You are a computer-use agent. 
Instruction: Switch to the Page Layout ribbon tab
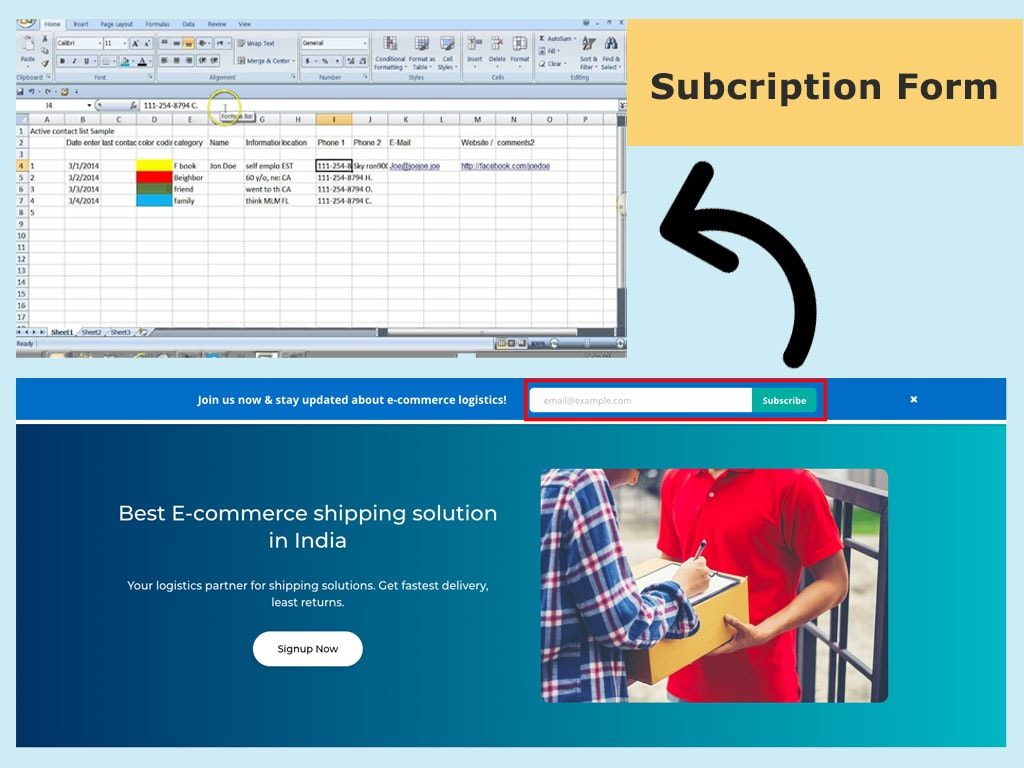coord(116,24)
